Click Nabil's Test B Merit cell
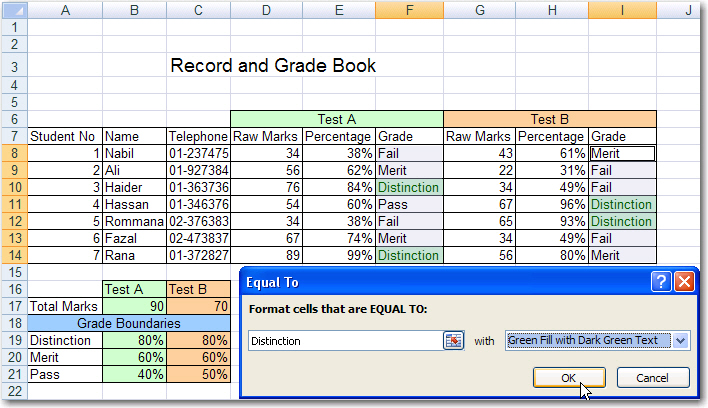The image size is (708, 408). [x=622, y=153]
